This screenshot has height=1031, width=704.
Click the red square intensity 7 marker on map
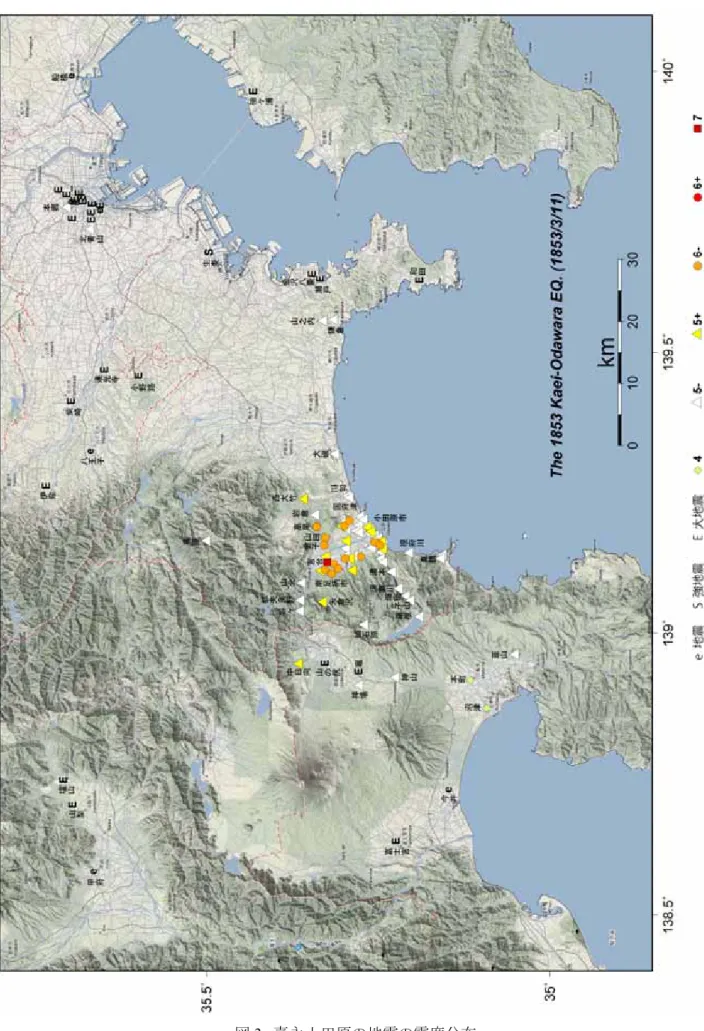[327, 562]
